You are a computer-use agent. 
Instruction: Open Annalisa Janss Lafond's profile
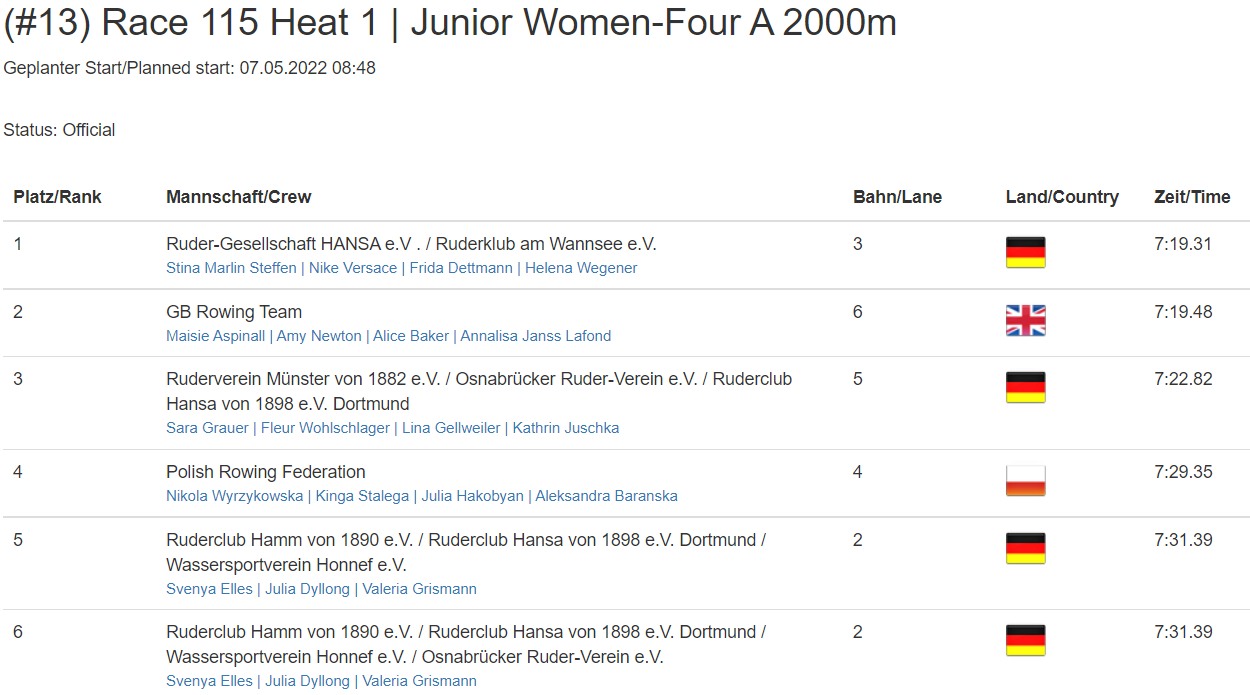point(536,336)
